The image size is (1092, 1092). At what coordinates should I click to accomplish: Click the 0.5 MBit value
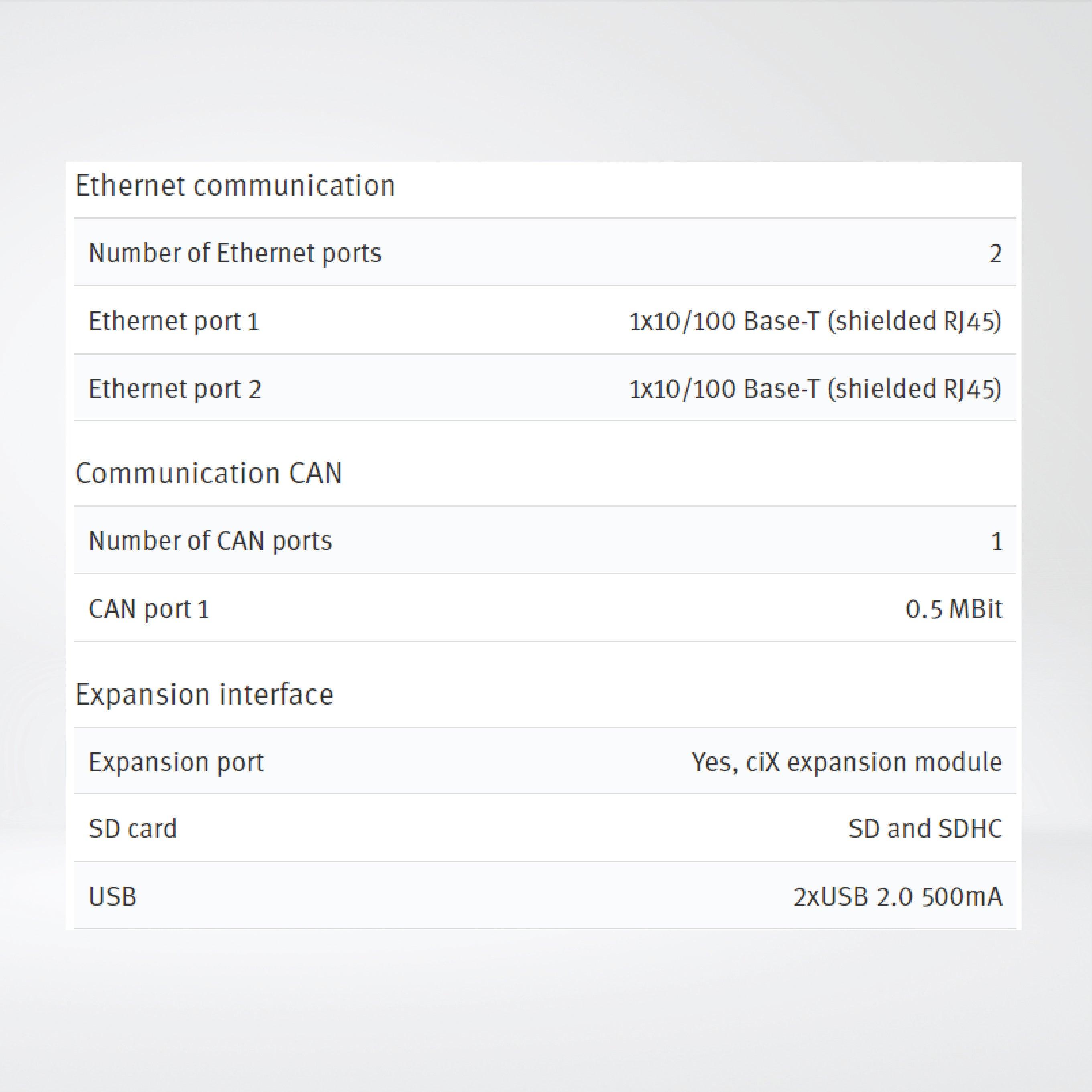point(954,609)
